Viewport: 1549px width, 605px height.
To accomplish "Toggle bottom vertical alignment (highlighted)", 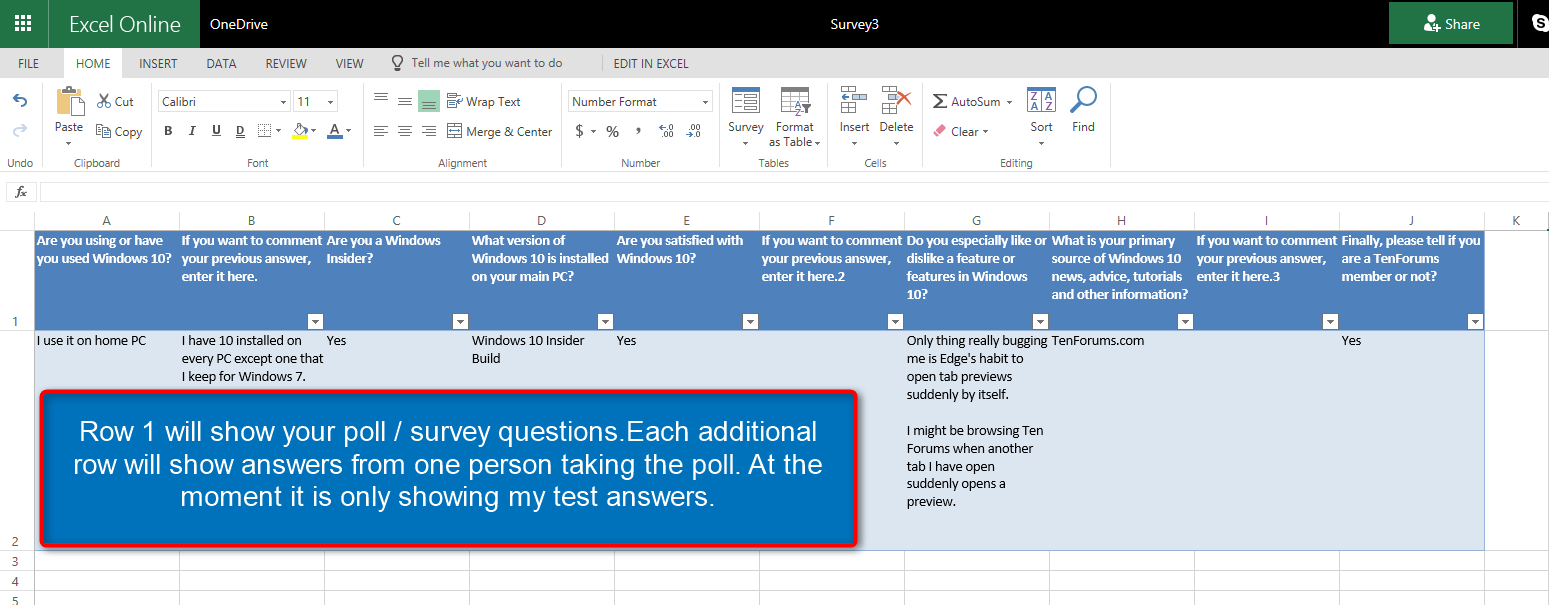I will [429, 101].
